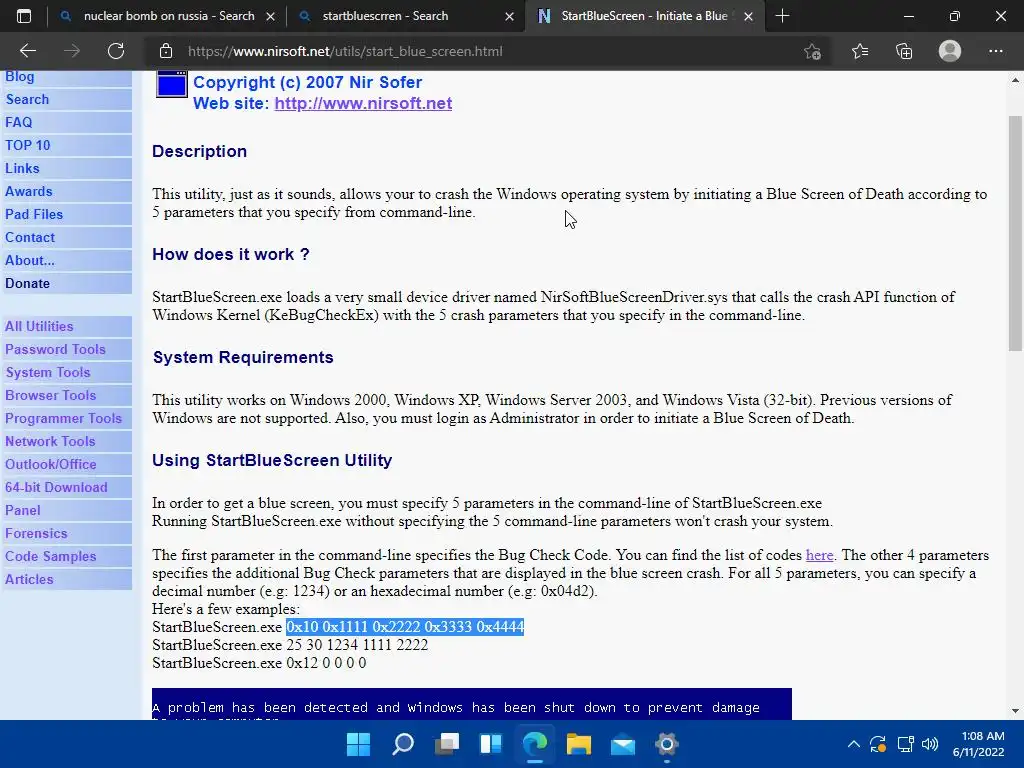Show hidden tray icons chevron
This screenshot has height=768, width=1024.
pos(853,744)
